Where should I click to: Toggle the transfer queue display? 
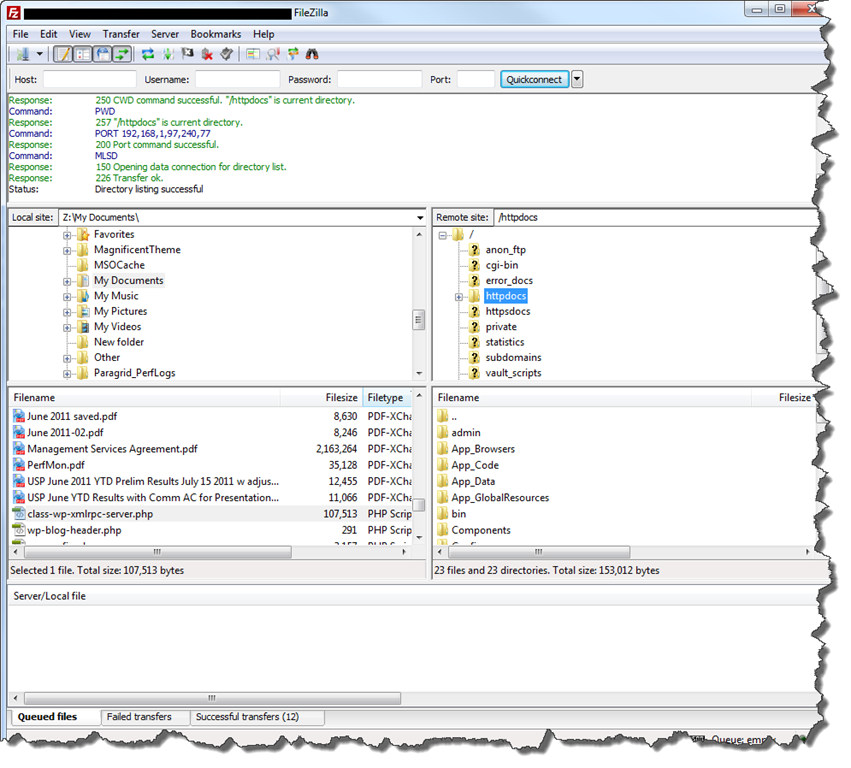pos(122,54)
